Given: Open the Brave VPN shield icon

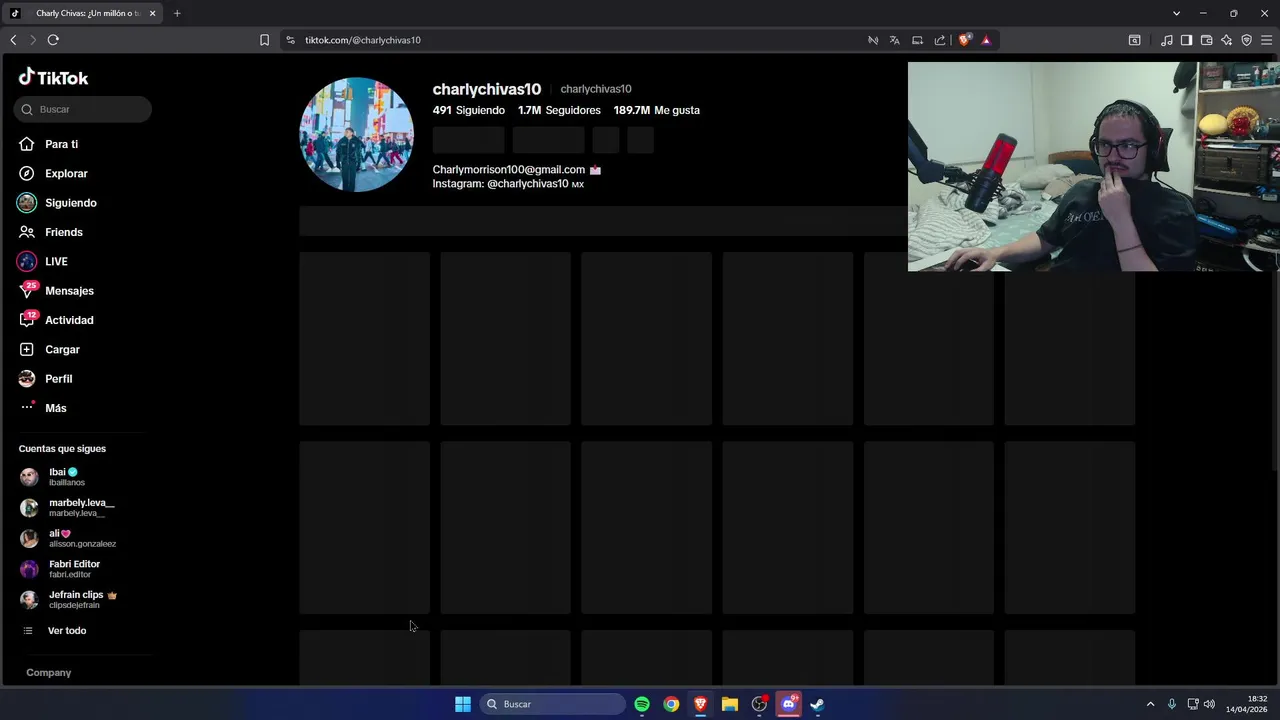Looking at the screenshot, I should click(1246, 40).
